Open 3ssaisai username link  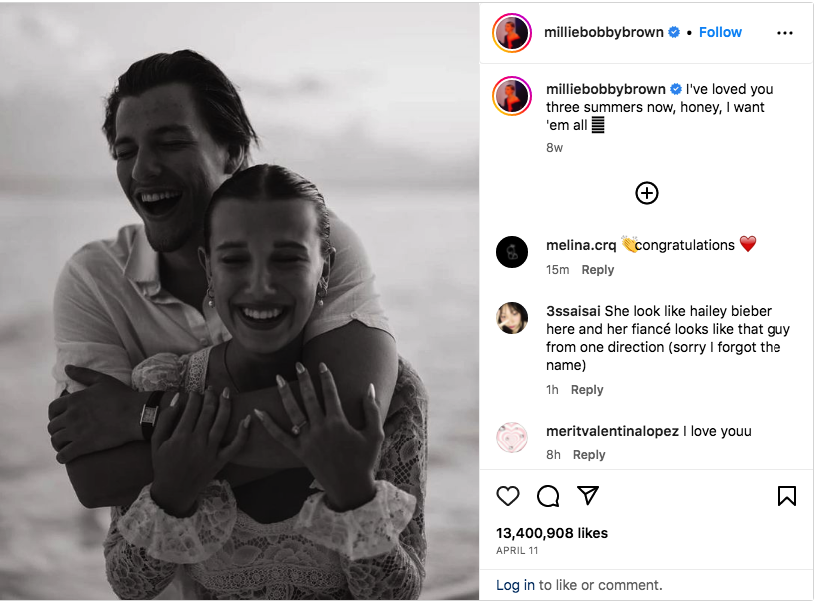(573, 311)
